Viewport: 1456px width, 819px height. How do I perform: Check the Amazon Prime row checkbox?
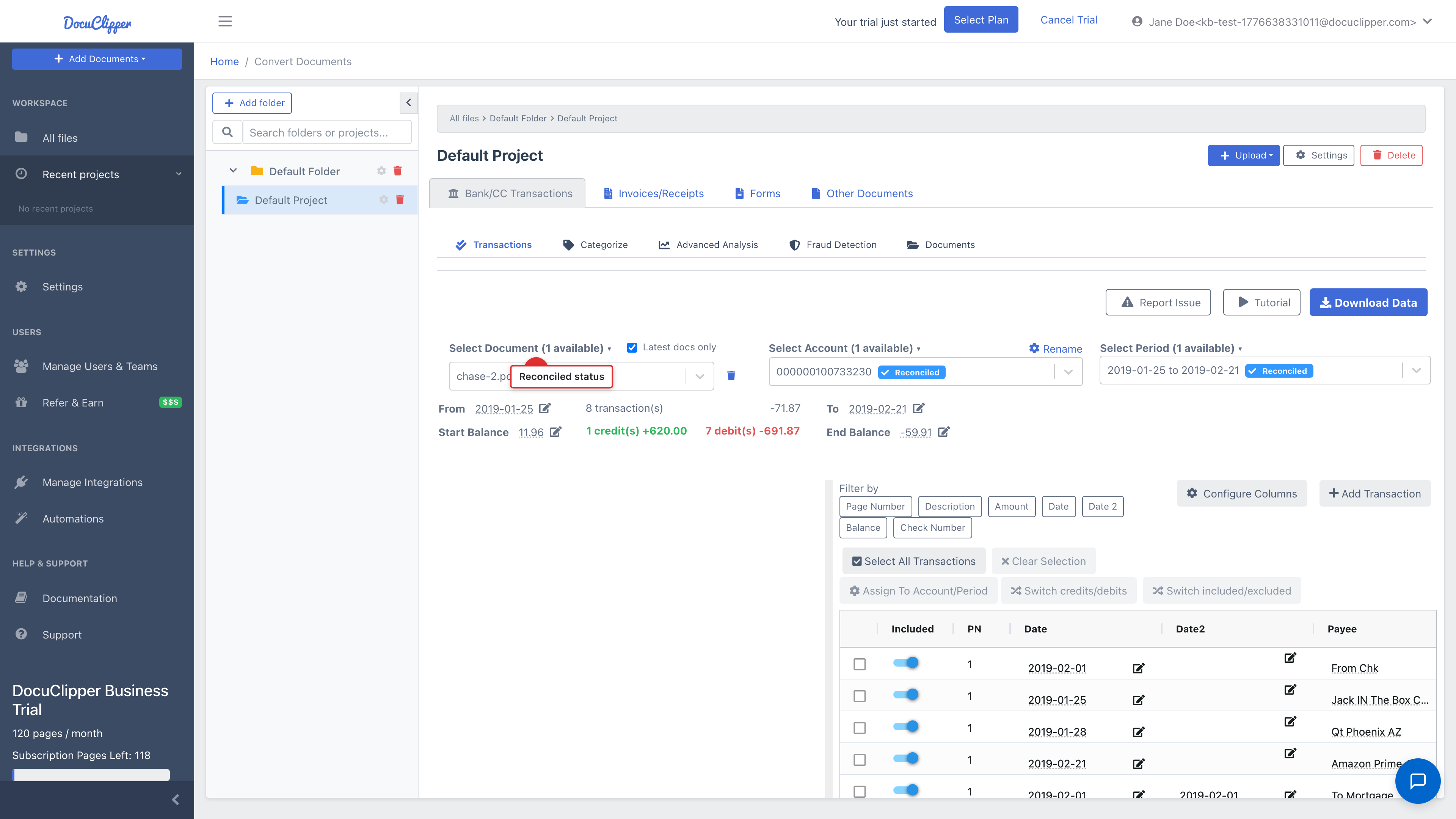[x=859, y=759]
